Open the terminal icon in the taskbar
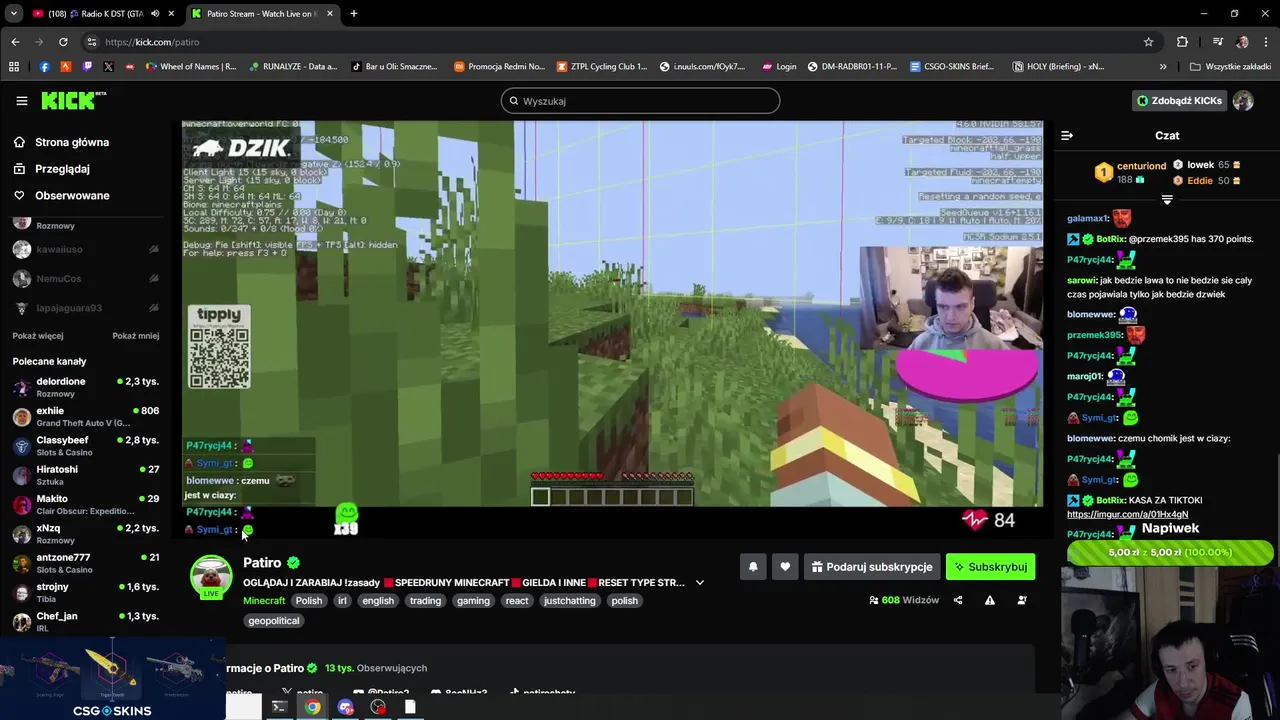Viewport: 1280px width, 720px height. click(279, 707)
